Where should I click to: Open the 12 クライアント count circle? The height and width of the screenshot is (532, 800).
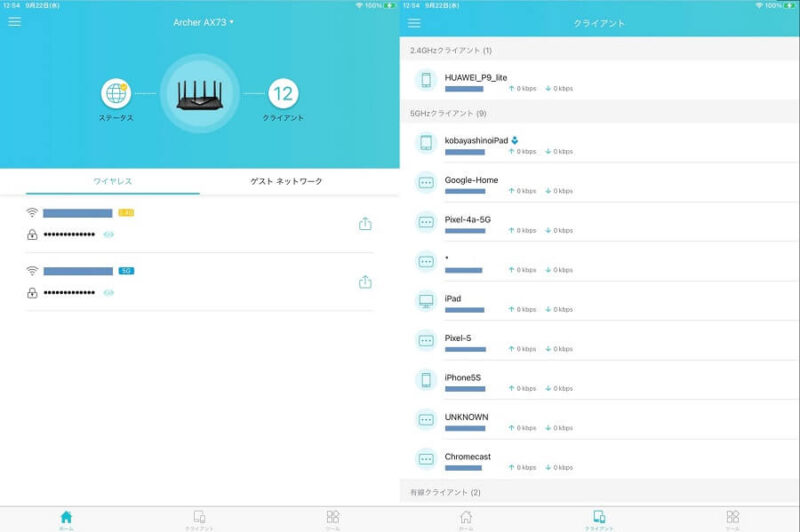283,93
